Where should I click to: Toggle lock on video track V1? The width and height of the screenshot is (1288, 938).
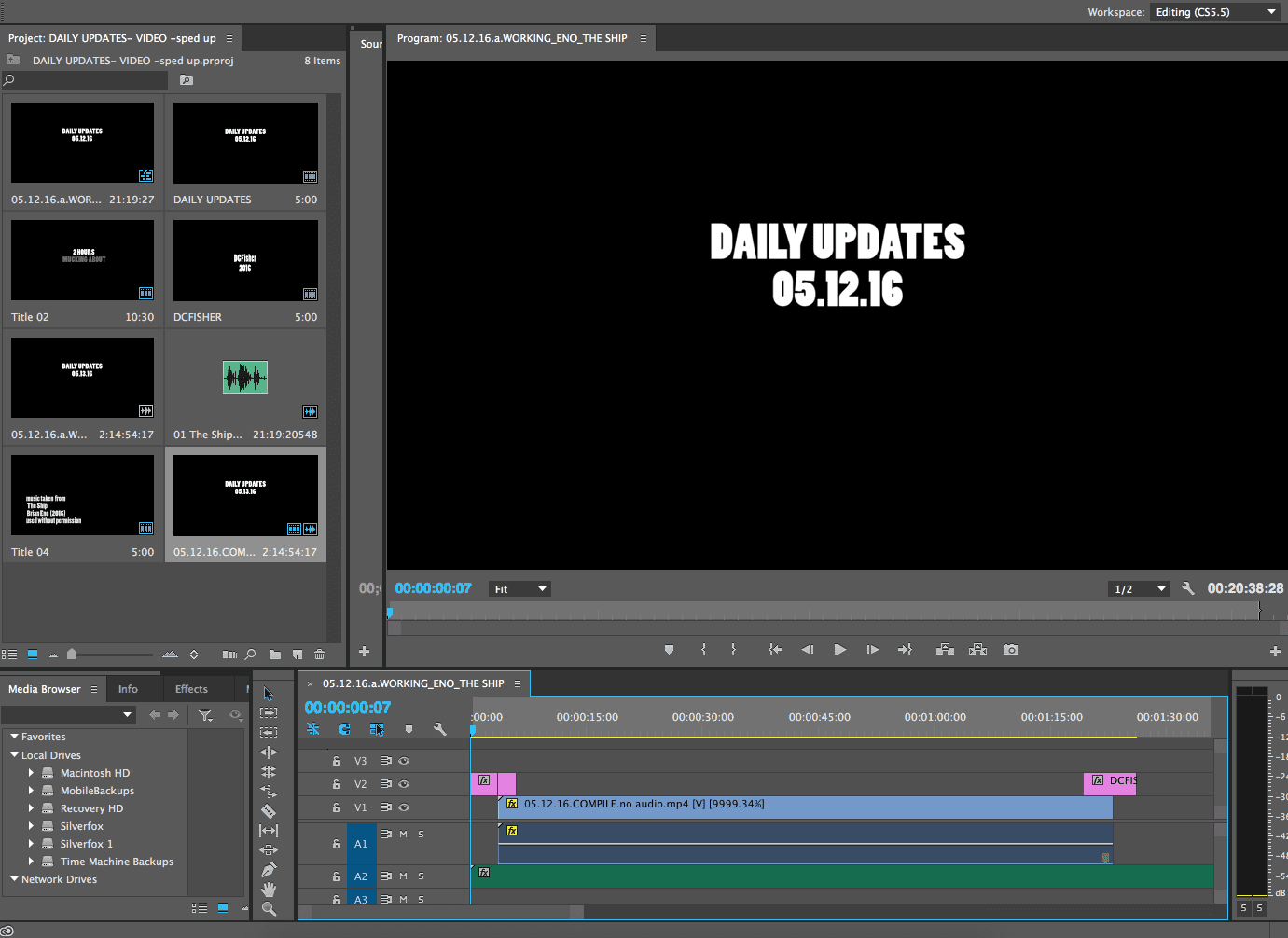(x=337, y=807)
